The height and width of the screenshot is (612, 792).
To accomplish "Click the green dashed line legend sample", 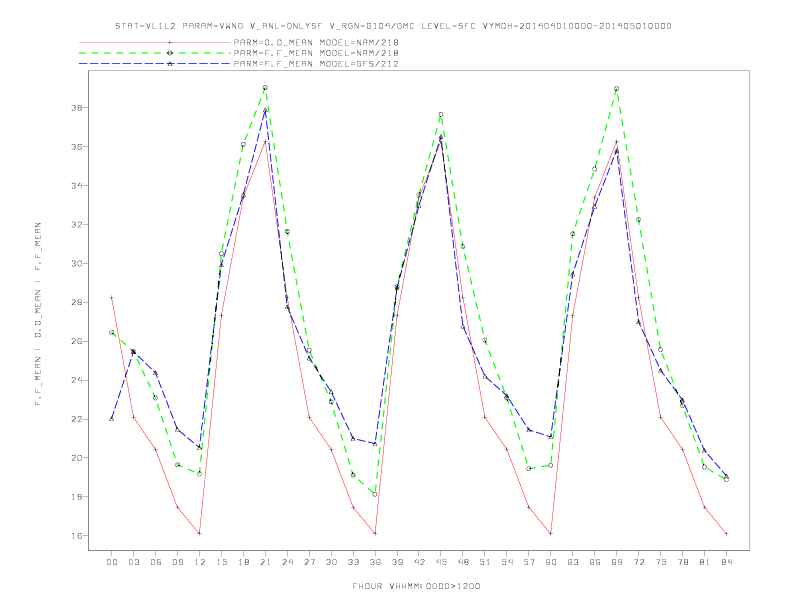I will click(155, 53).
